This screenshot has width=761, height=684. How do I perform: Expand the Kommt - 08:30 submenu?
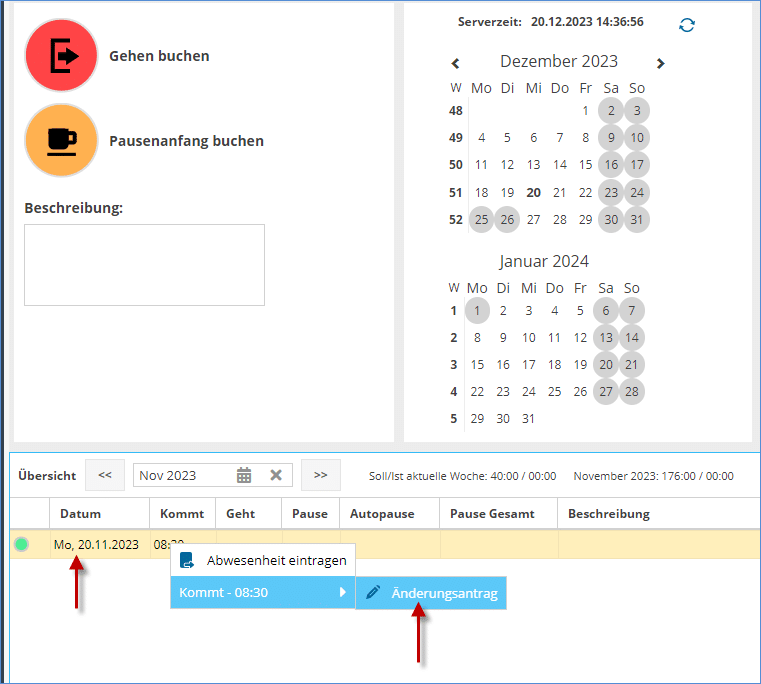262,592
